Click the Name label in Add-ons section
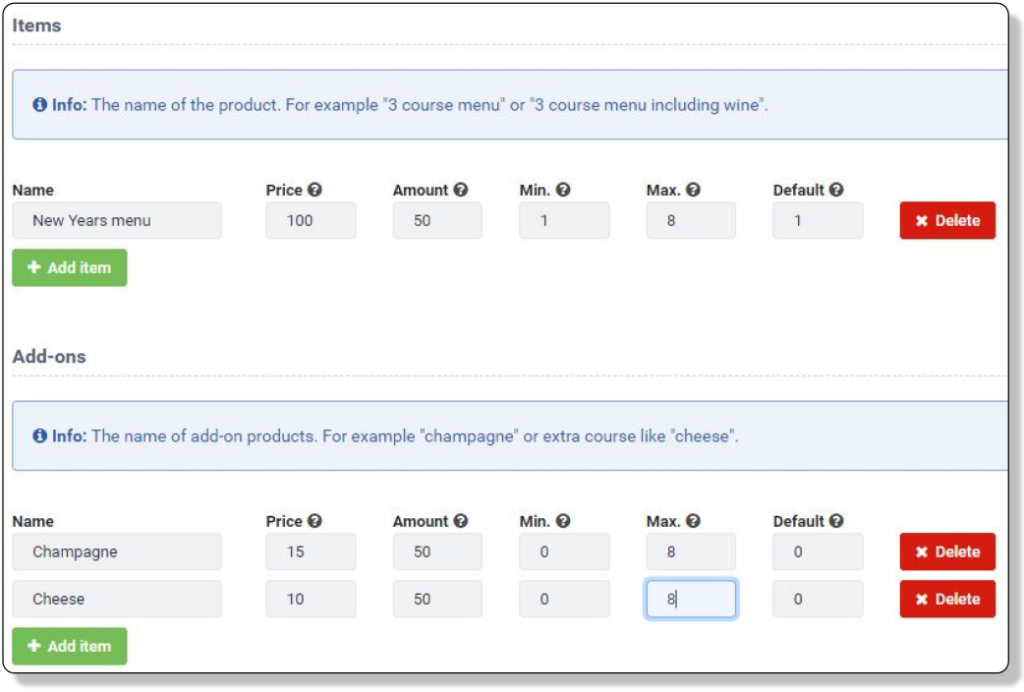Viewport: 1024px width, 692px height. (x=33, y=521)
